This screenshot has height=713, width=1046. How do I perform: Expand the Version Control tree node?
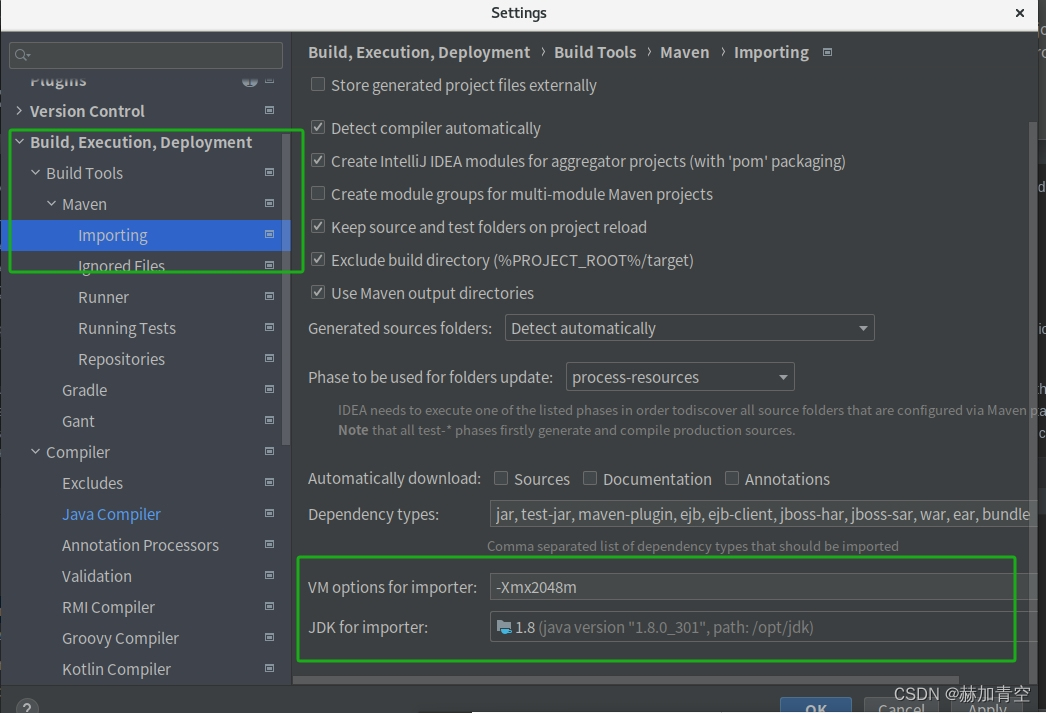19,111
